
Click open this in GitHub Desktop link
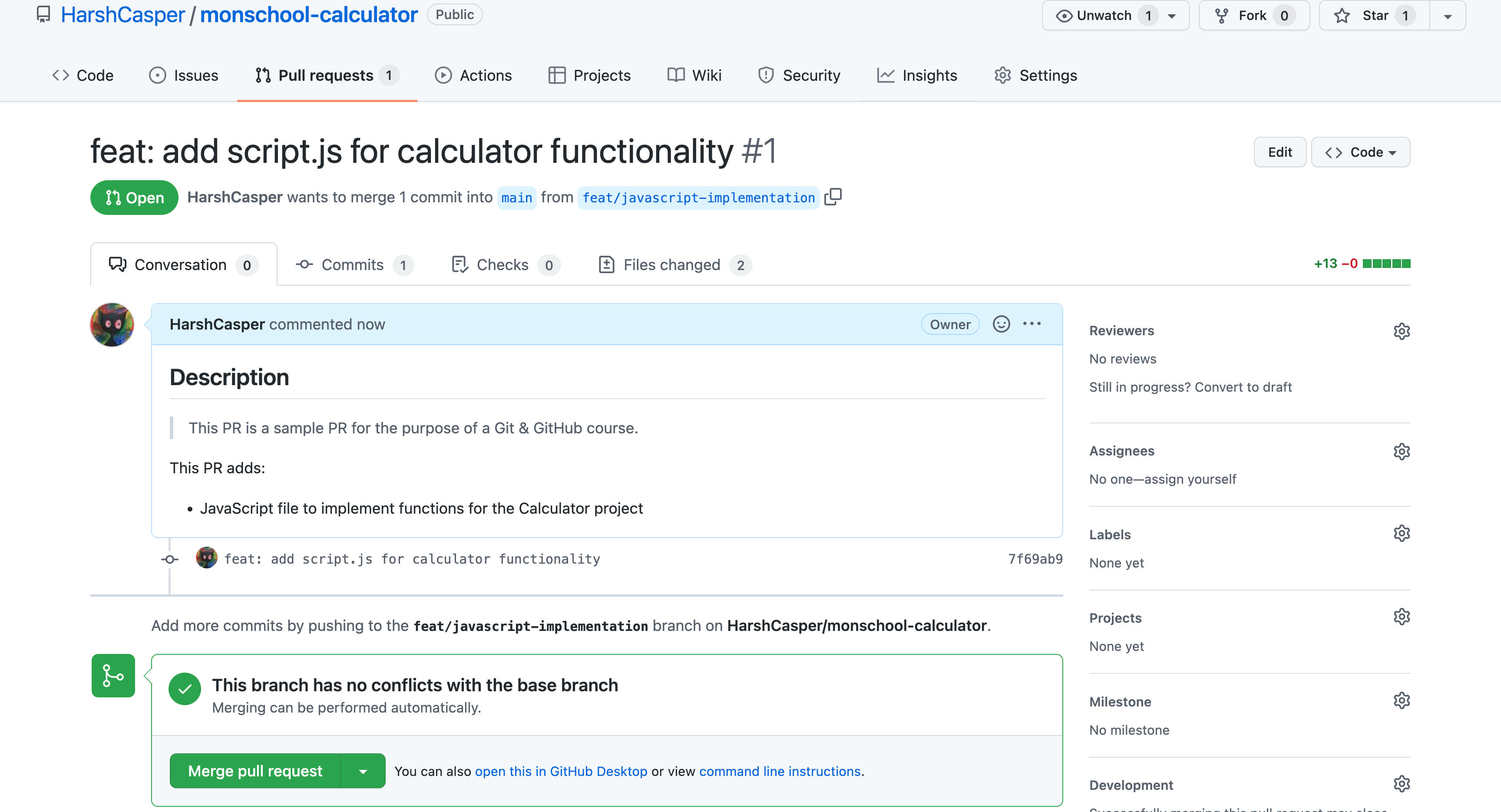[561, 771]
